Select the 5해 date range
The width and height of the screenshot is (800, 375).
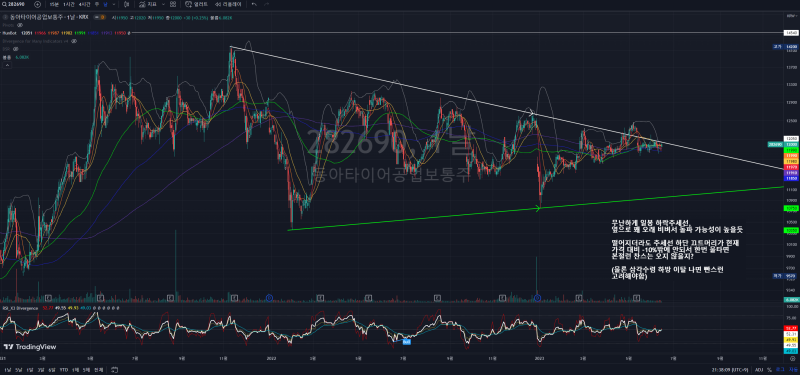point(86,369)
